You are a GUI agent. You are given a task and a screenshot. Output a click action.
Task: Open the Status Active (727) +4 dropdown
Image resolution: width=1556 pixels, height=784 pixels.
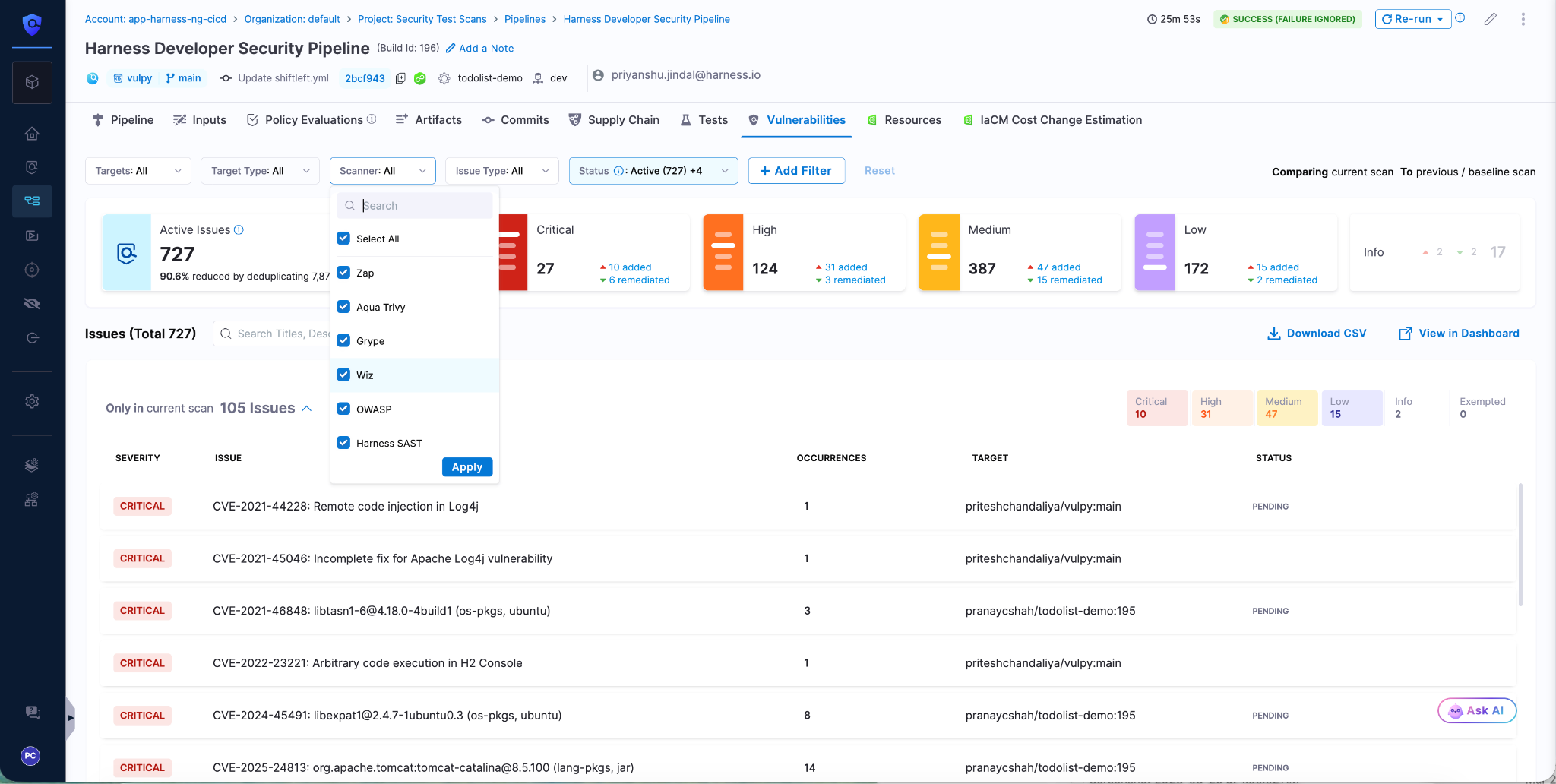[x=653, y=171]
